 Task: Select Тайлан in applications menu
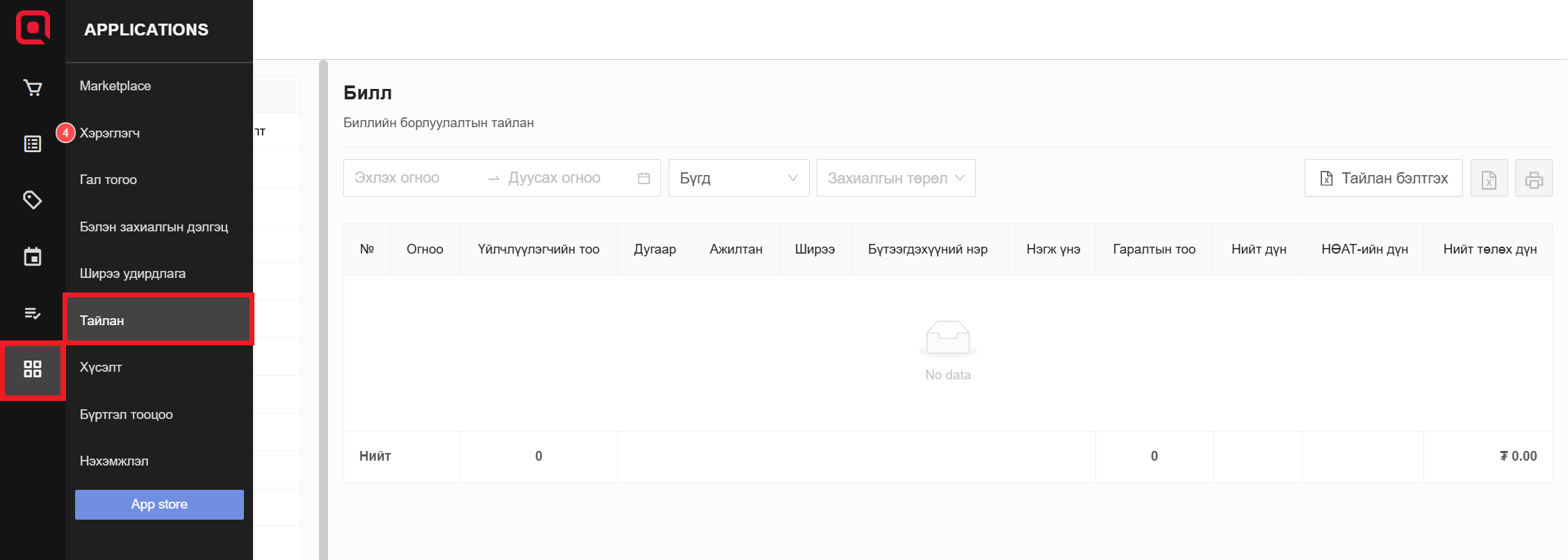pyautogui.click(x=158, y=320)
